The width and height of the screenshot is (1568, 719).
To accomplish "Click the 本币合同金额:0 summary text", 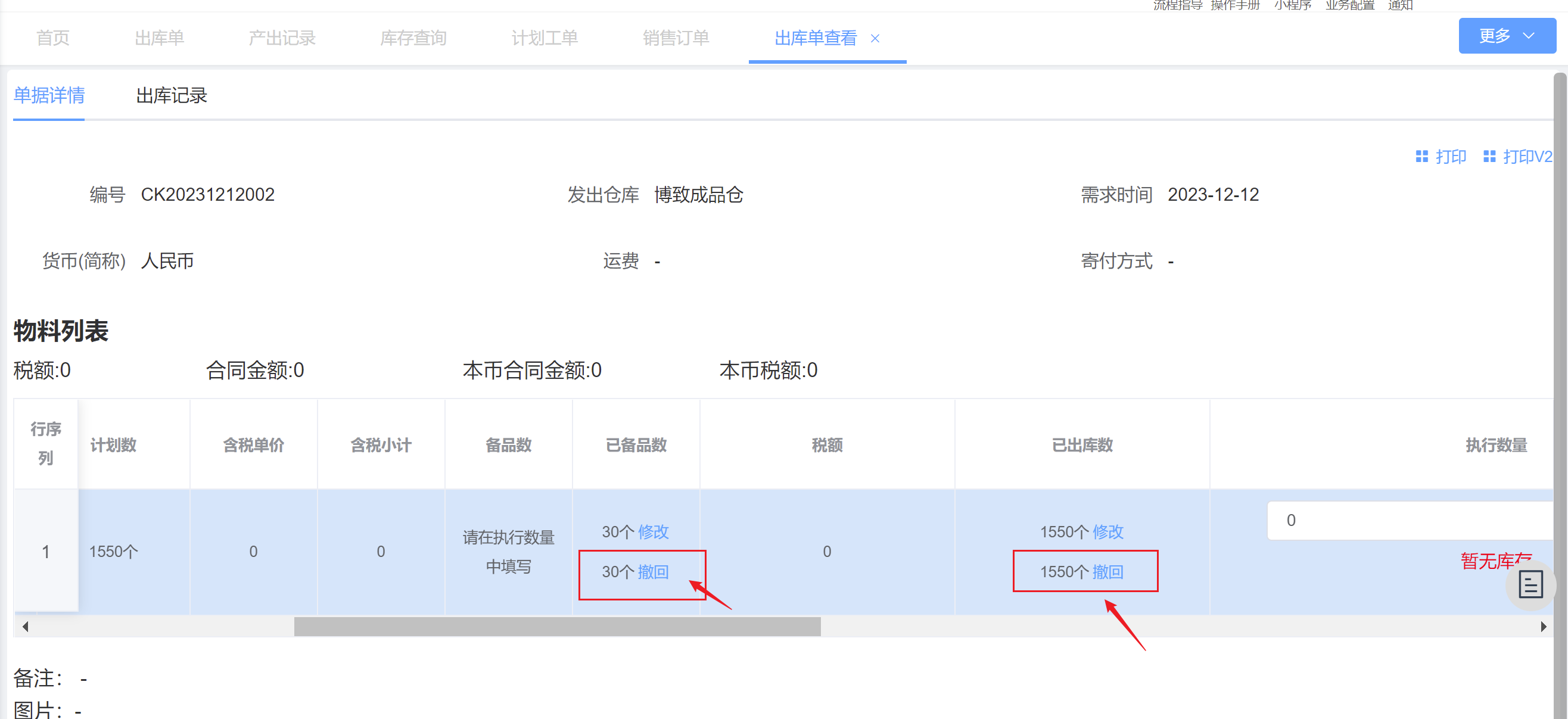I will point(532,369).
